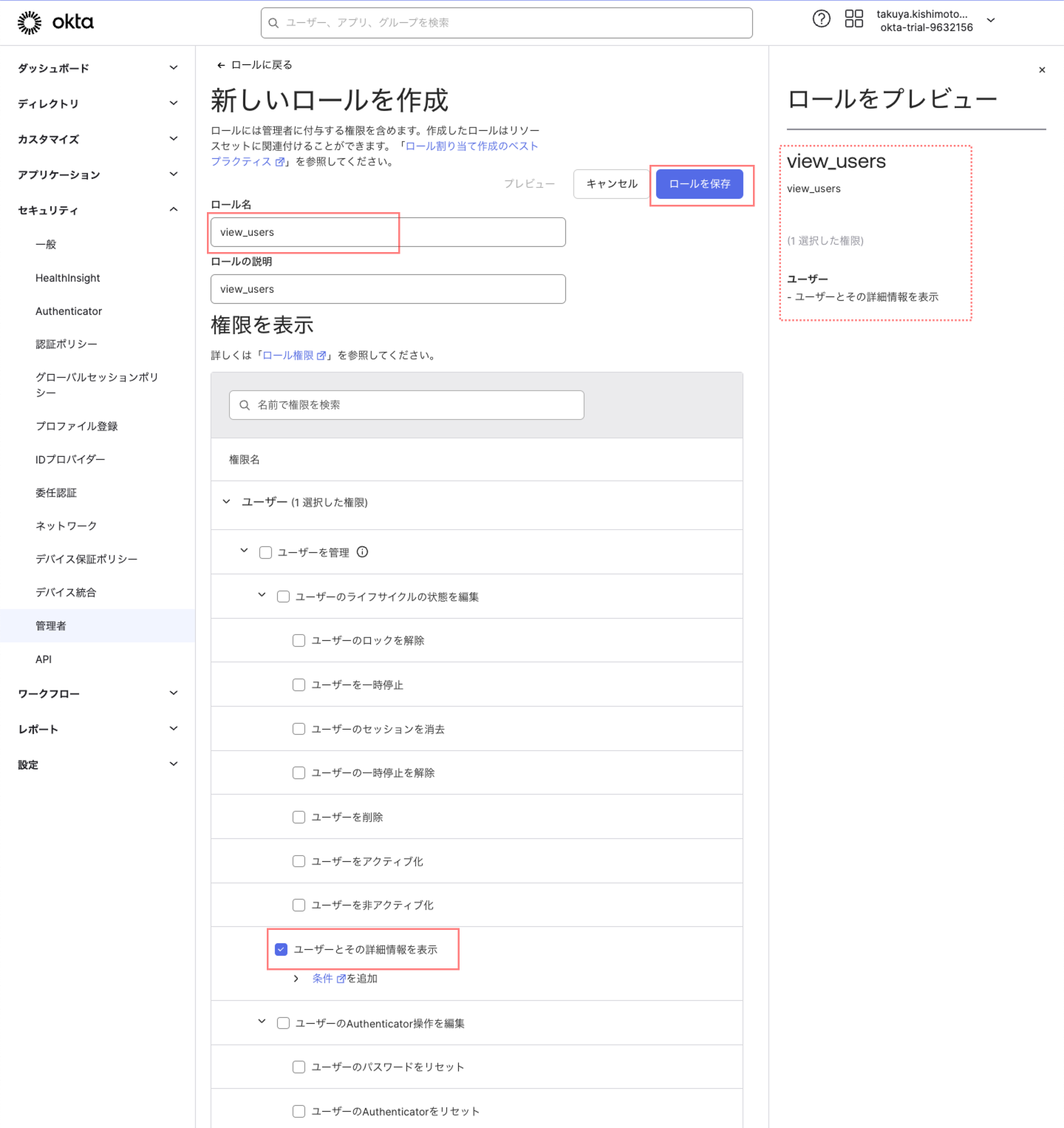Click the ロールを保存 button

(x=699, y=184)
